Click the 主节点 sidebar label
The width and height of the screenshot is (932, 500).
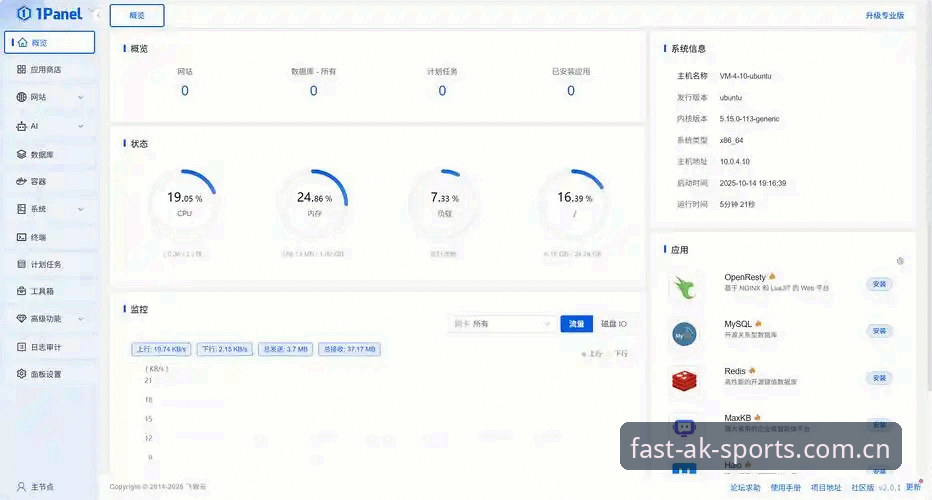[x=42, y=487]
